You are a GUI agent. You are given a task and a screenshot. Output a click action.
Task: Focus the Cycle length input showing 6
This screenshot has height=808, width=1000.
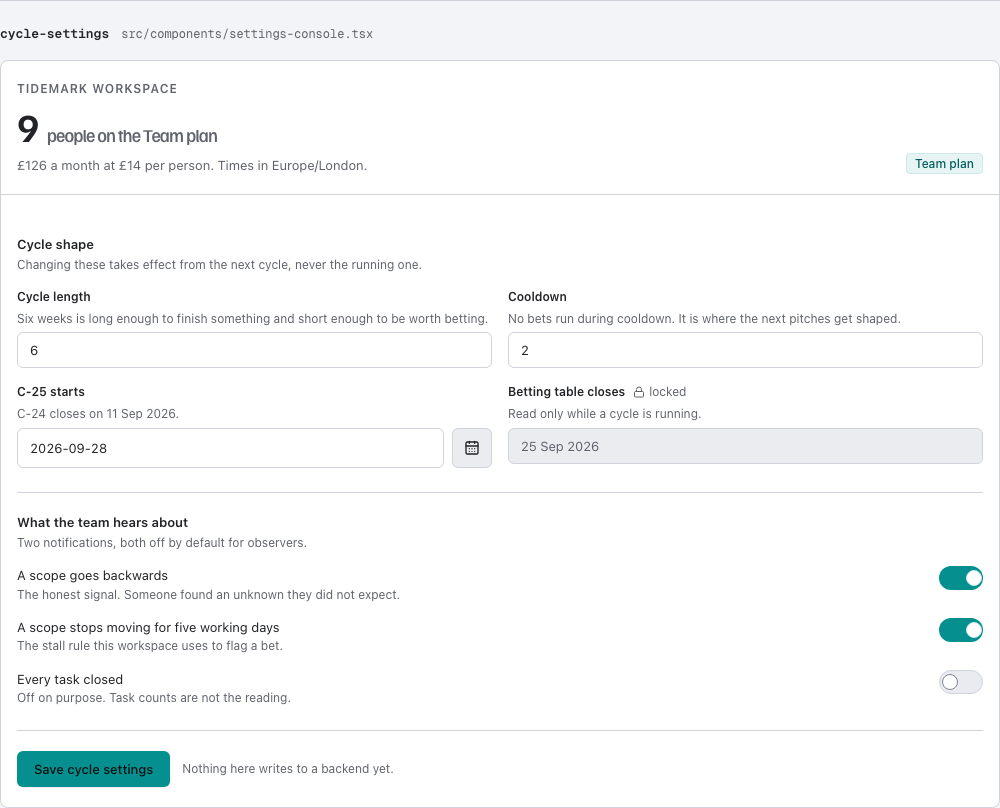[x=254, y=350]
